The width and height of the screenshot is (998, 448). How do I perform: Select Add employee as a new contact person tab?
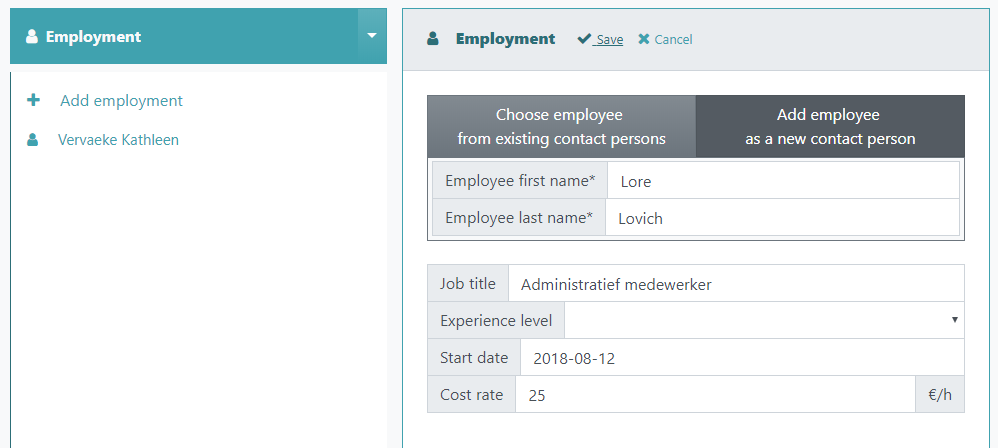pyautogui.click(x=830, y=127)
